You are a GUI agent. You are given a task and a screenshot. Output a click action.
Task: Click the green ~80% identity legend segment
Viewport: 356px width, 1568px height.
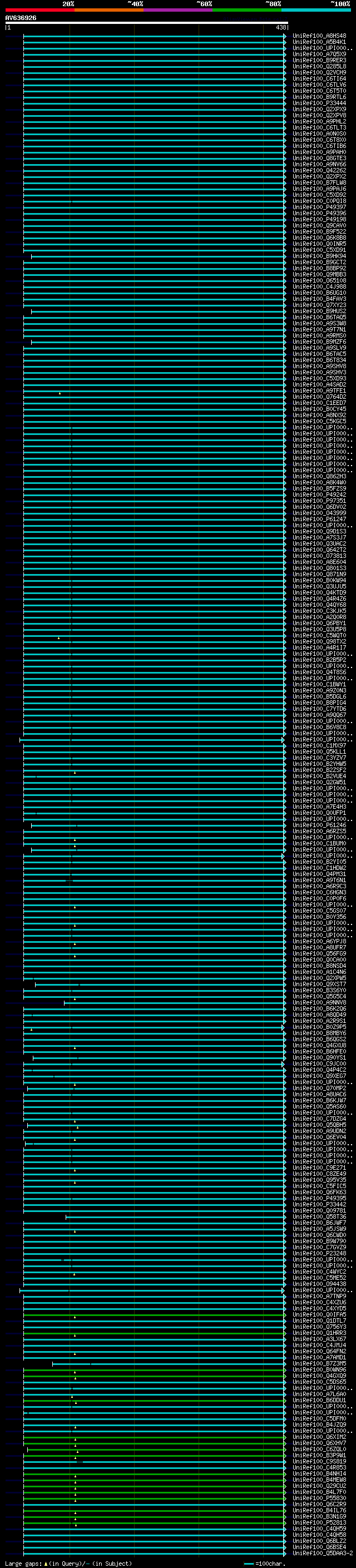pyautogui.click(x=246, y=10)
